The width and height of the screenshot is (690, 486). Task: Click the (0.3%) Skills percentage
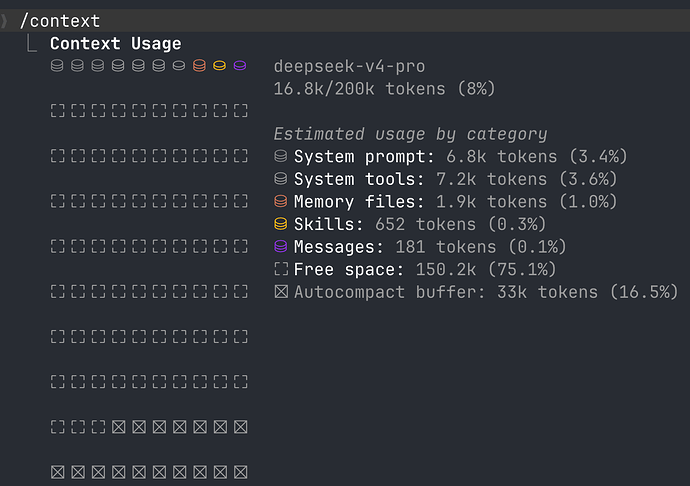517,225
